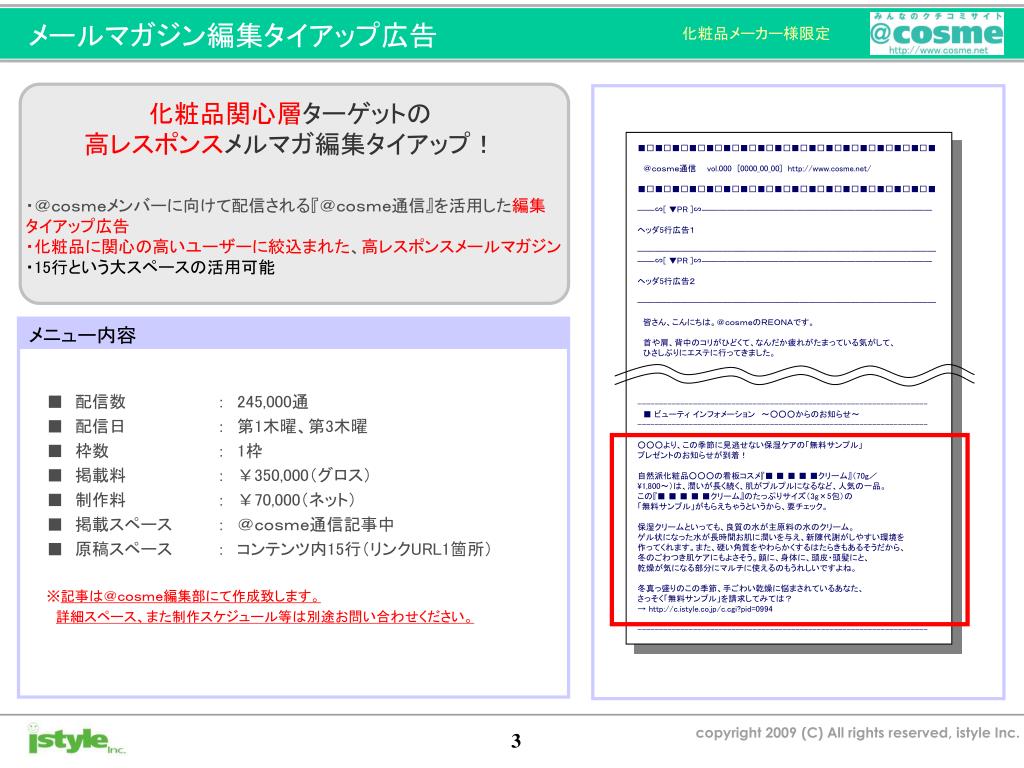The height and width of the screenshot is (768, 1024).
Task: Select the 枠数 row label
Action: pos(92,451)
